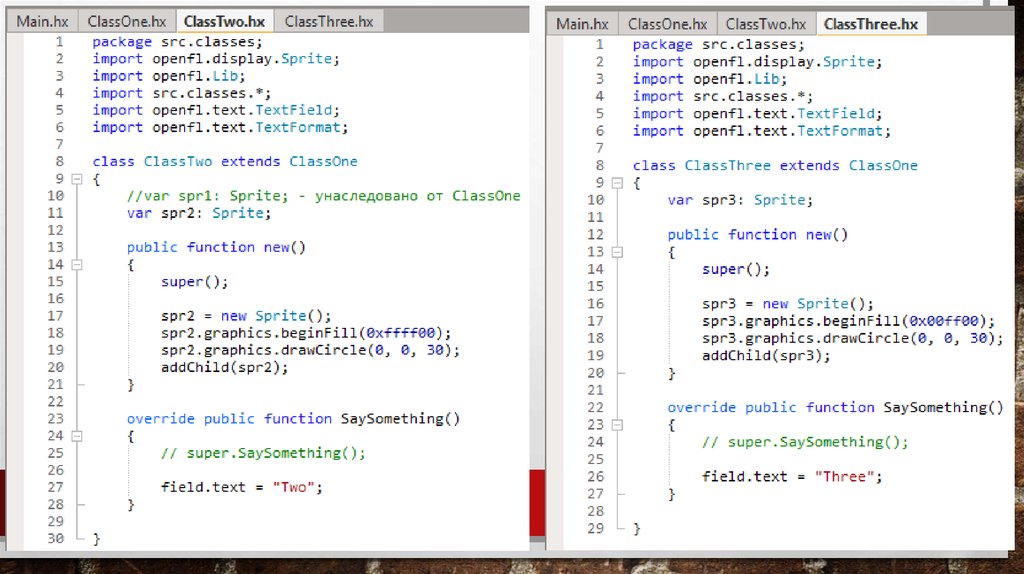Open ClassOne.hx tab in left pane

126,21
